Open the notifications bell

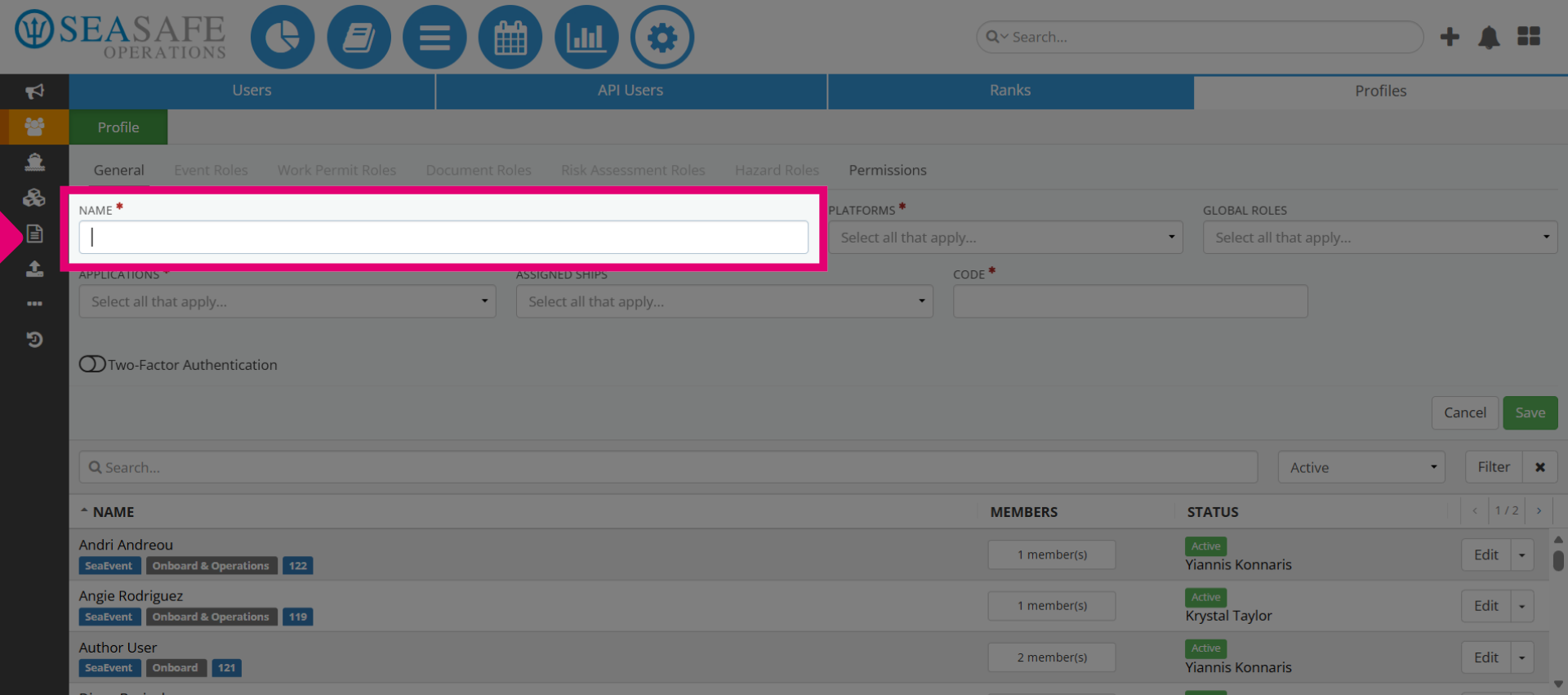[1489, 37]
